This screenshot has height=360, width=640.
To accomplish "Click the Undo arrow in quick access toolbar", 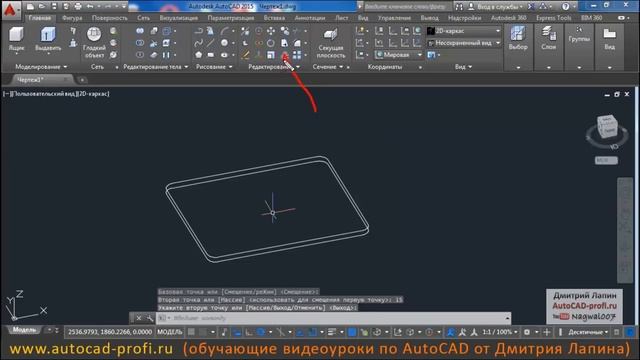I will click(x=90, y=7).
